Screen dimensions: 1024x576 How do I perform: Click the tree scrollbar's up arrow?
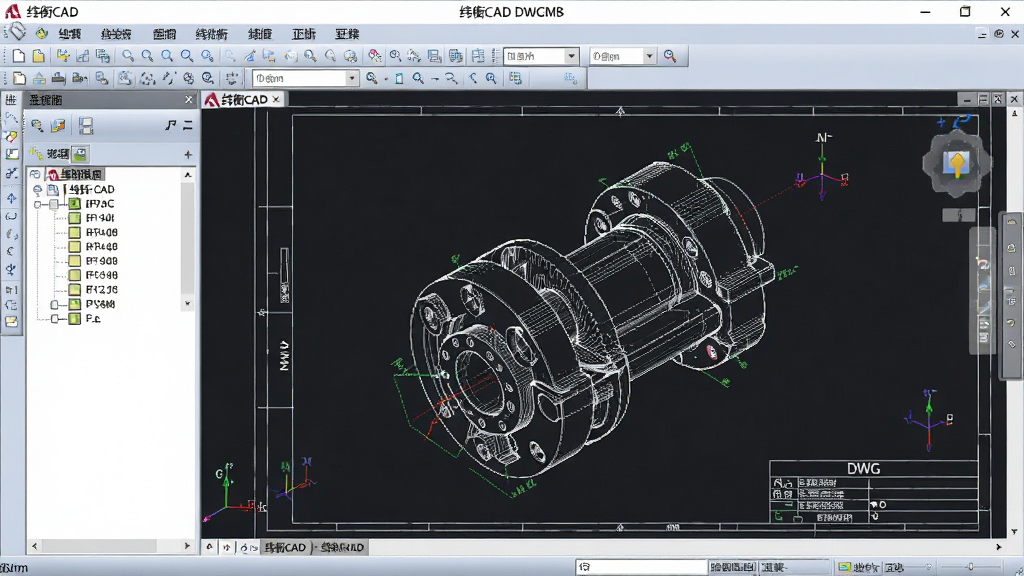tap(188, 175)
